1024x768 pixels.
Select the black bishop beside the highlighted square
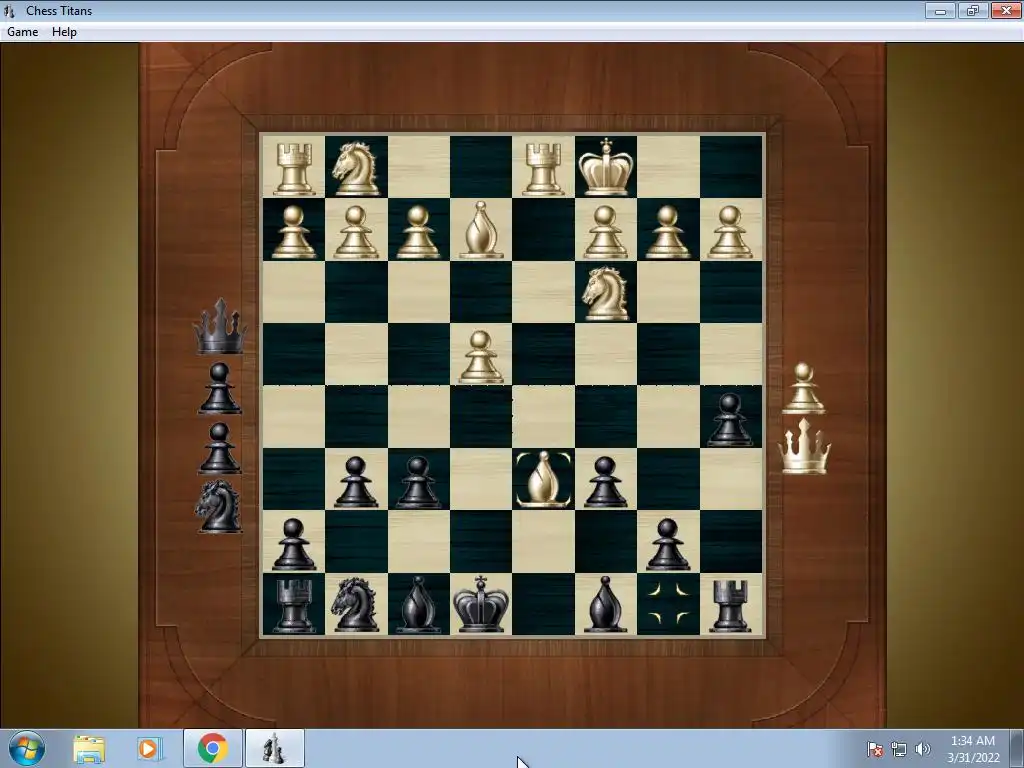point(605,605)
